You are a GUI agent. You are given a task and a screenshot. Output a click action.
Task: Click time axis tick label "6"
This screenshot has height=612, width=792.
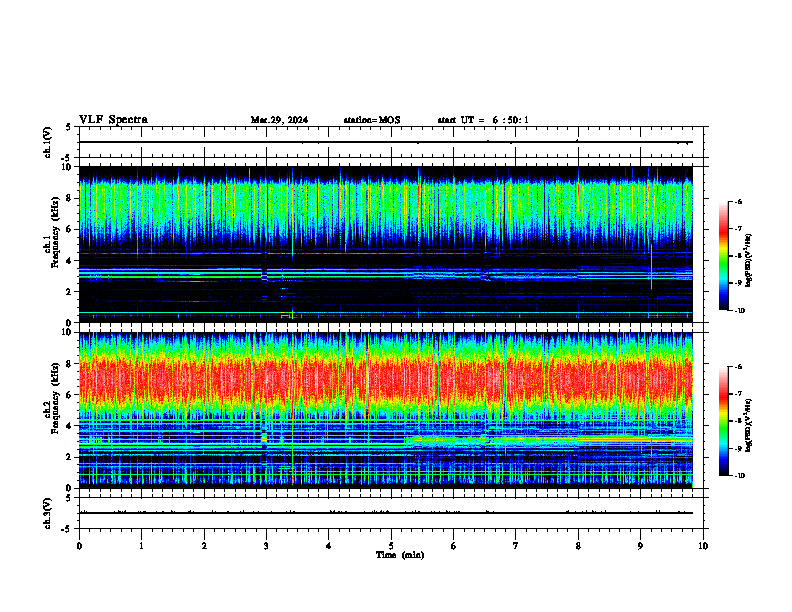(454, 546)
